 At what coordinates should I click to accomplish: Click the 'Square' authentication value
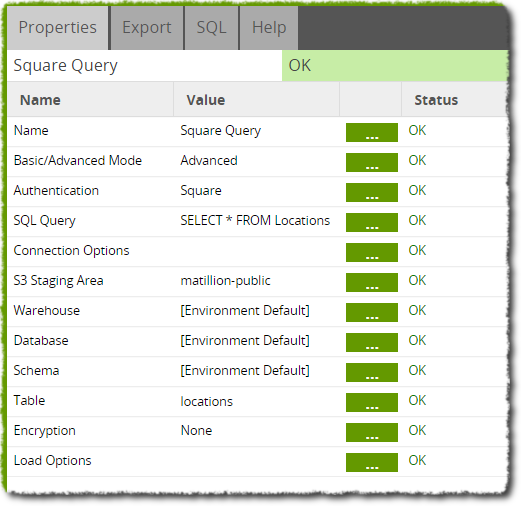pyautogui.click(x=201, y=191)
